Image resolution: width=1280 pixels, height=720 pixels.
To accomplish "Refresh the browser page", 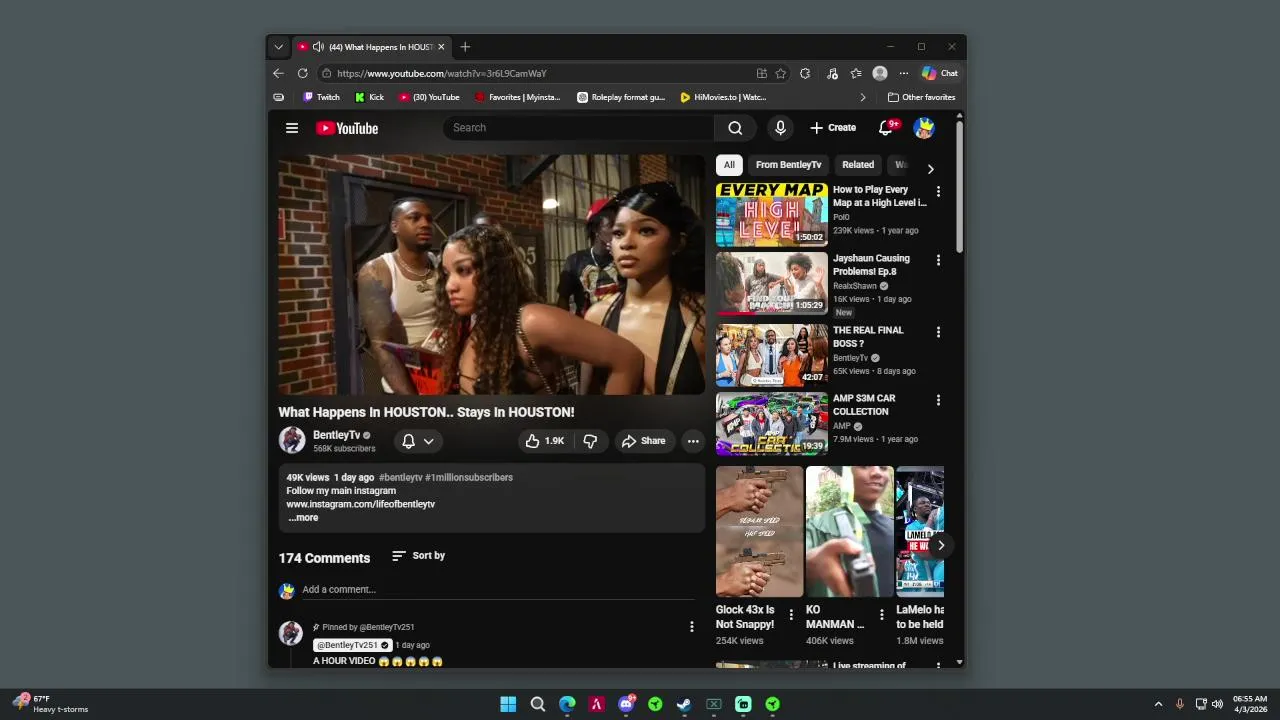I will pyautogui.click(x=302, y=73).
